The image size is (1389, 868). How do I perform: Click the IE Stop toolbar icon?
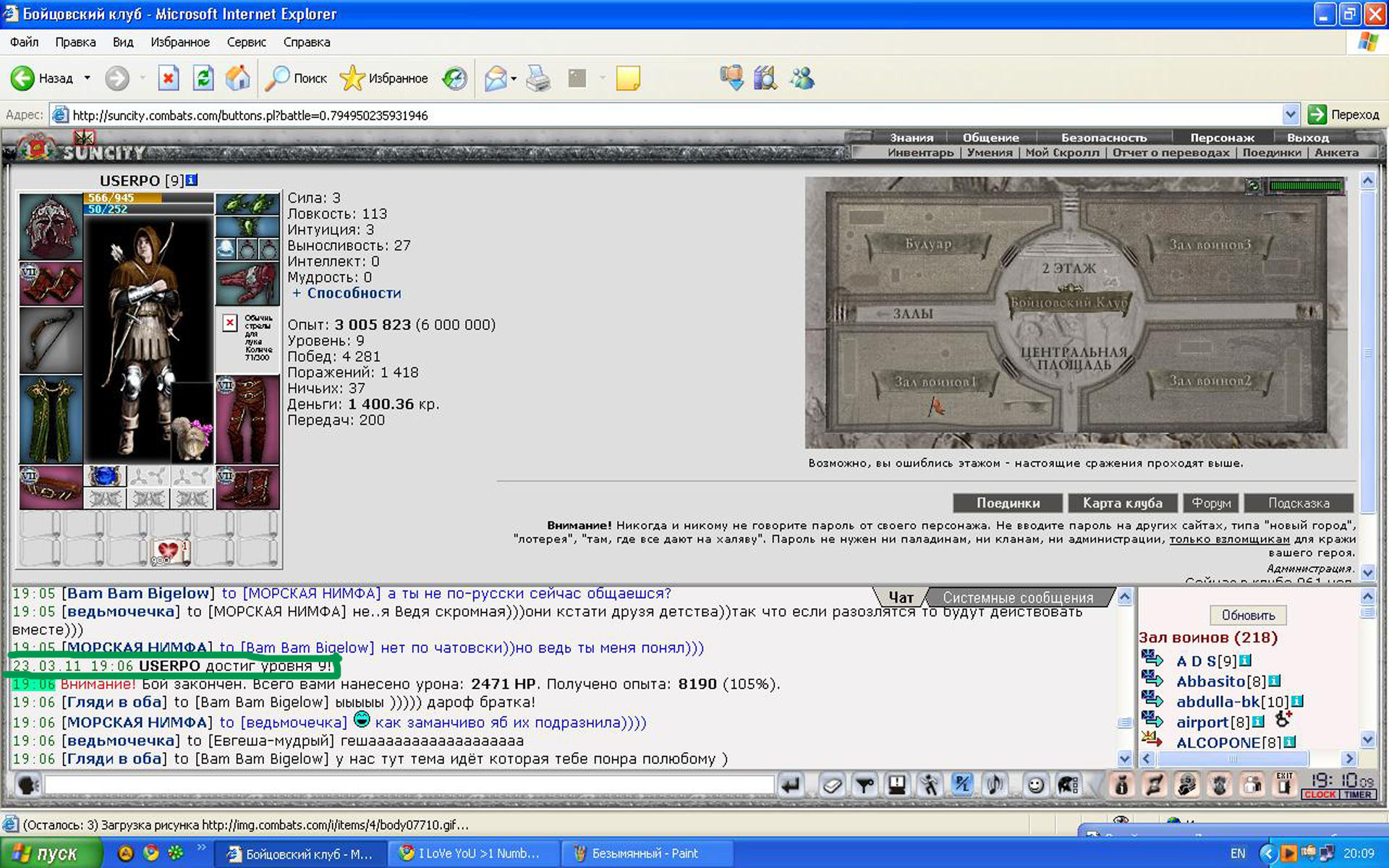pyautogui.click(x=169, y=78)
